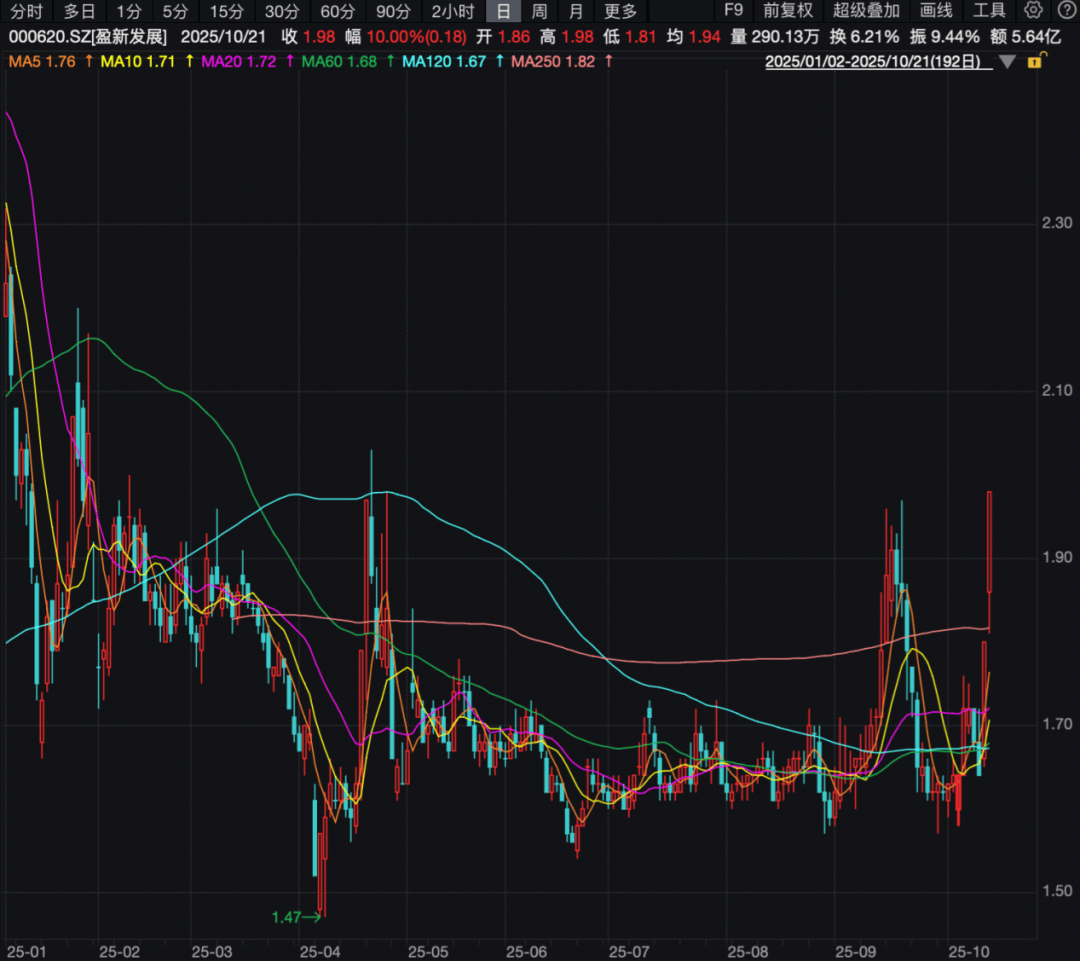Screen dimensions: 1080x961
Task: Click the help question mark icon
Action: tap(1063, 11)
